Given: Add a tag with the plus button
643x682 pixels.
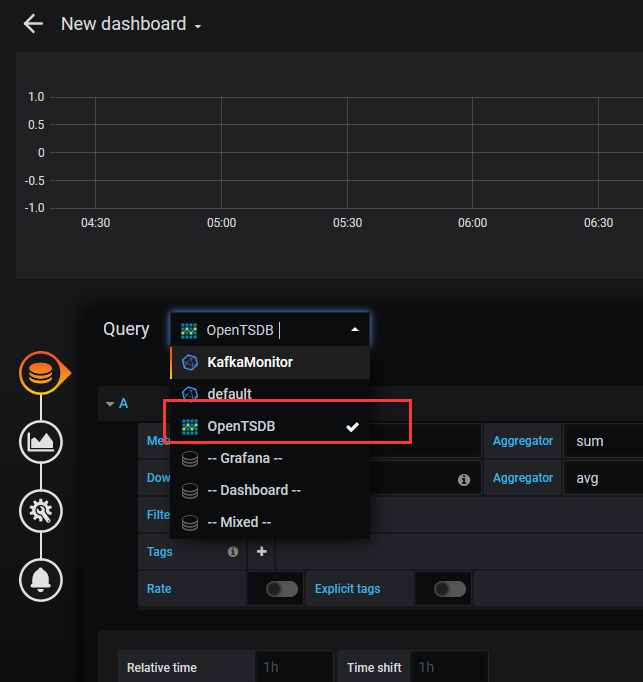Looking at the screenshot, I should coord(261,552).
